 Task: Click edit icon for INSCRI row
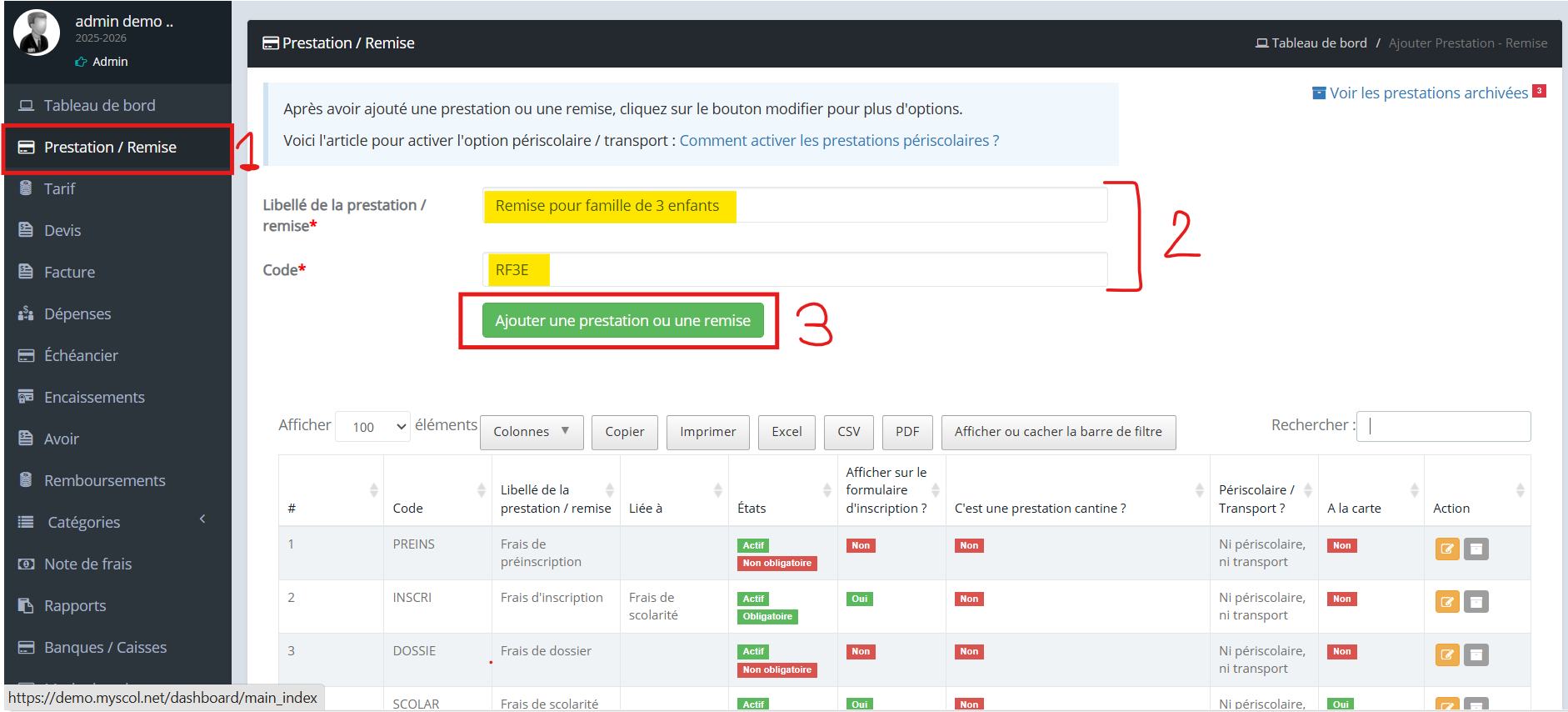click(1447, 602)
